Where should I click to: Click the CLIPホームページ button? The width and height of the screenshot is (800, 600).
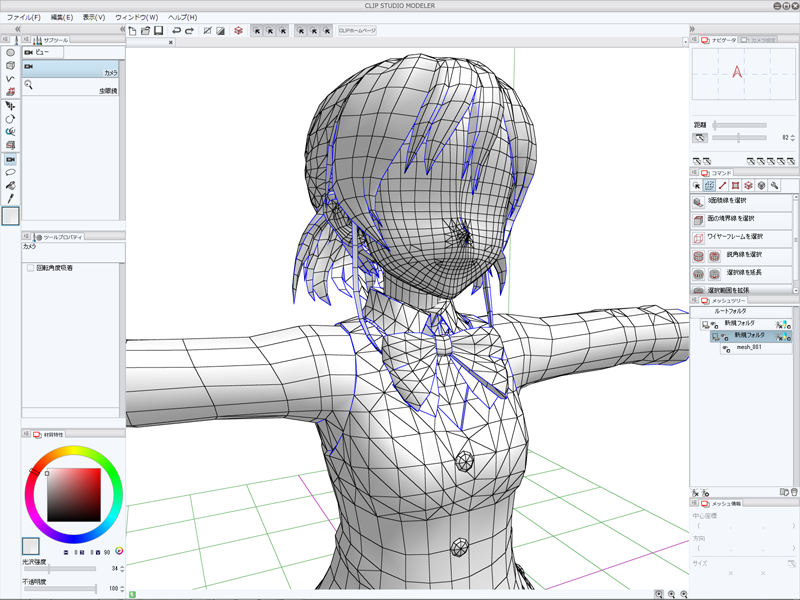click(x=357, y=31)
